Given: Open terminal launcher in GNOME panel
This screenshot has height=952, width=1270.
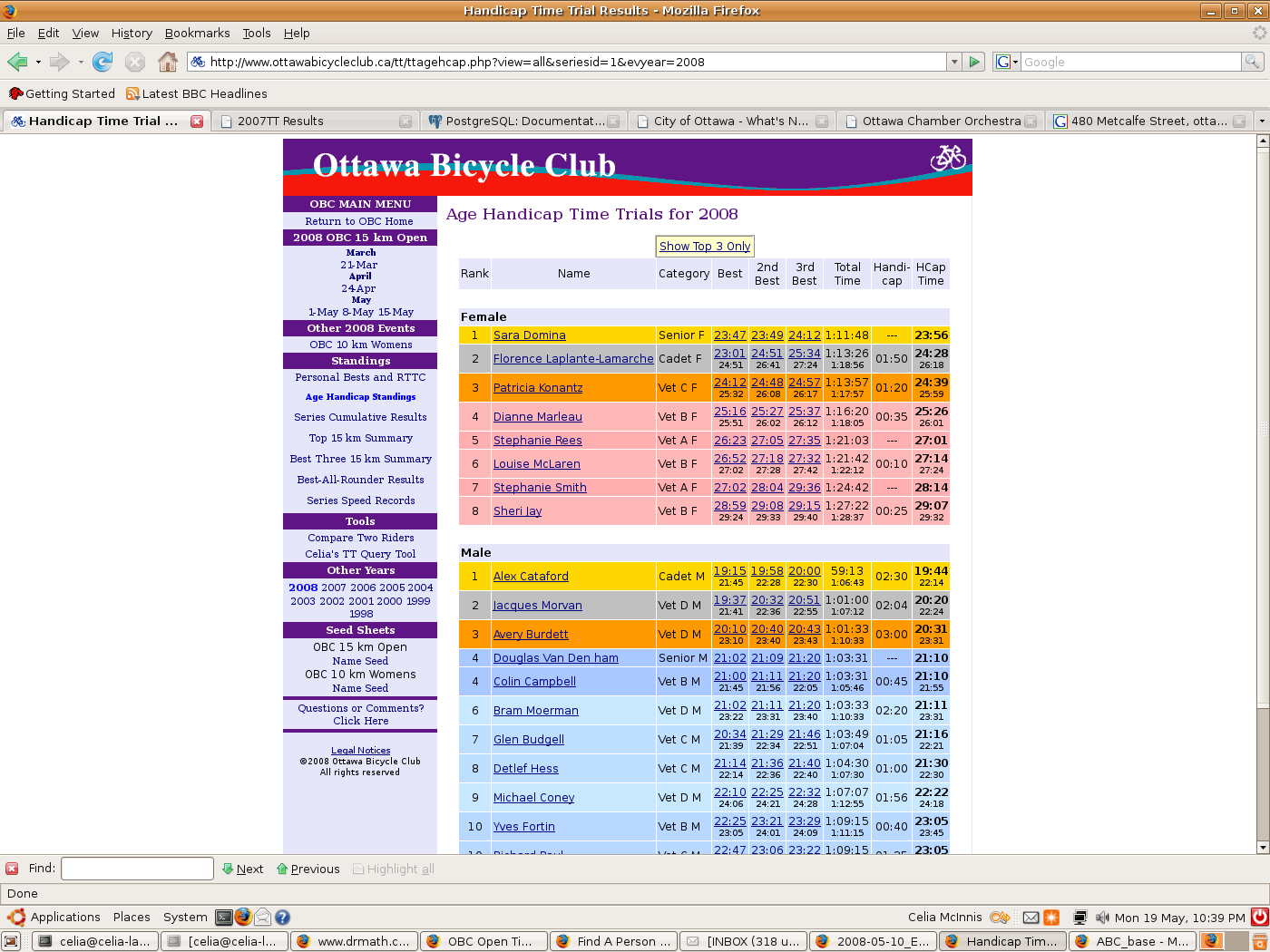Looking at the screenshot, I should (x=223, y=917).
